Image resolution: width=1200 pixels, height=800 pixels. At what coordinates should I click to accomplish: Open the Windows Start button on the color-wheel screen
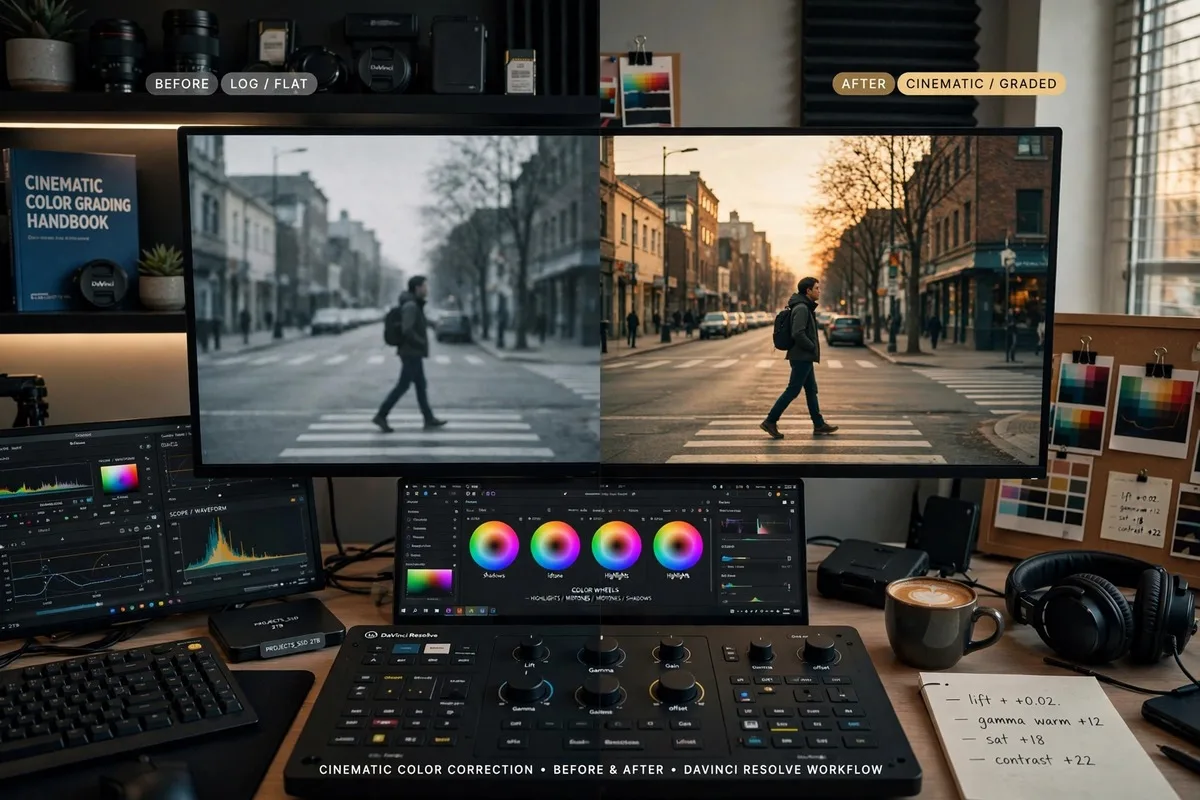pyautogui.click(x=404, y=610)
